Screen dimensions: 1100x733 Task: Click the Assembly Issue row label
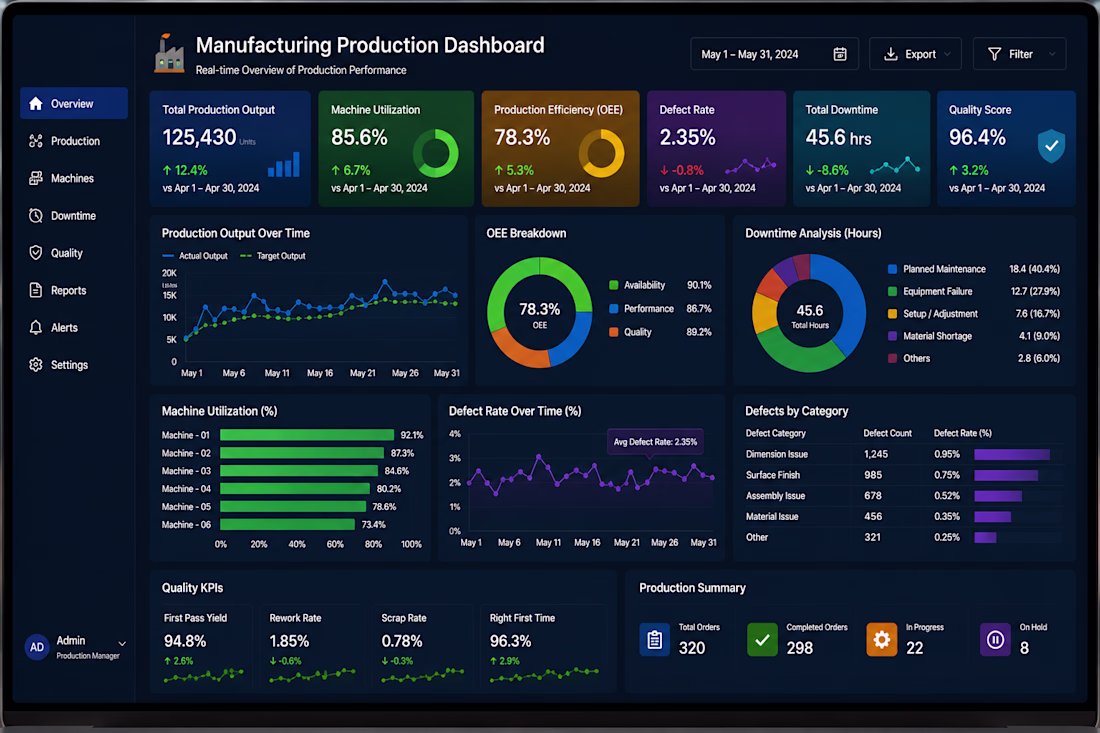(775, 496)
